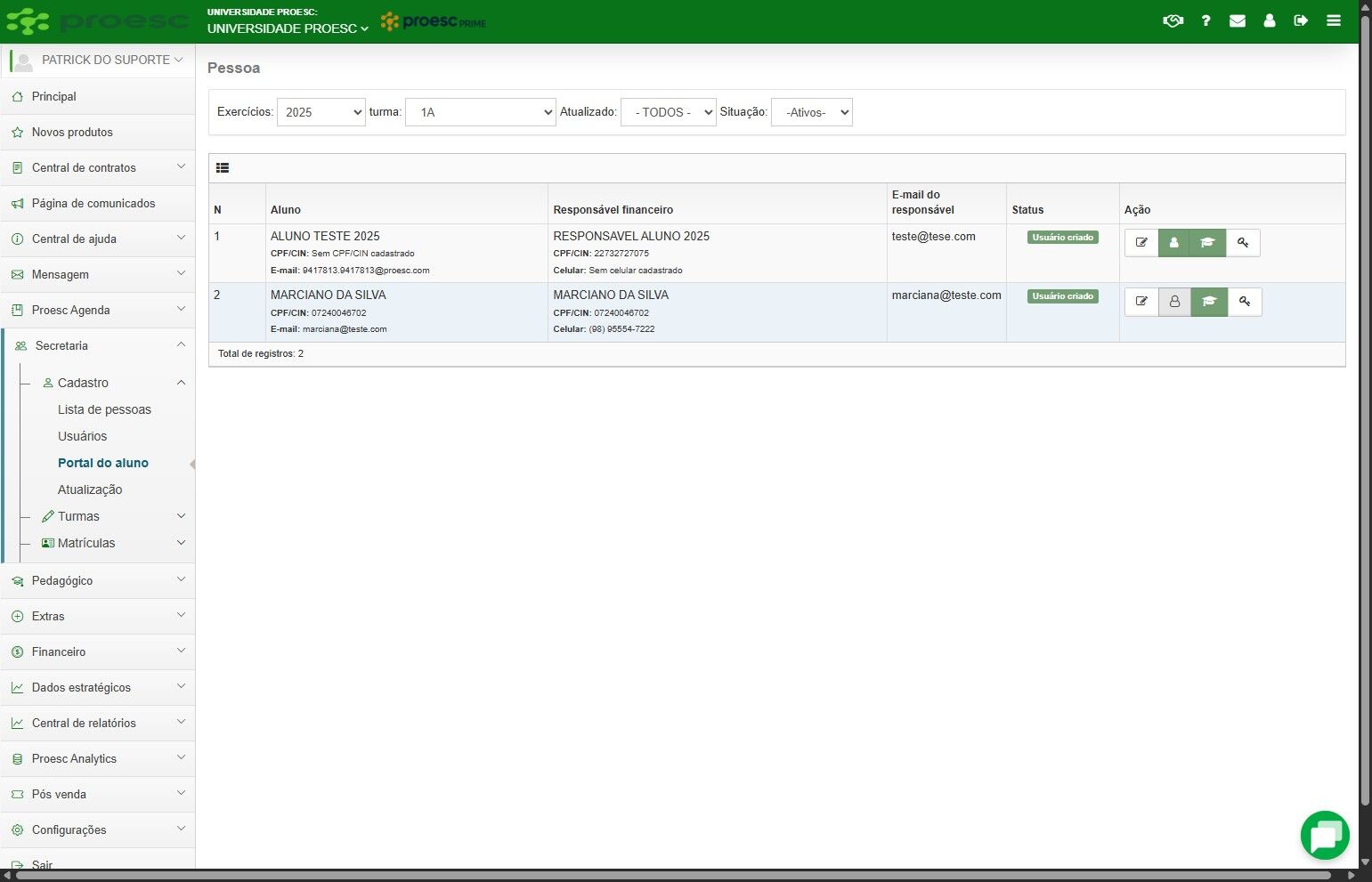This screenshot has width=1372, height=882.
Task: Expand the Turmas submenu
Action: click(x=114, y=516)
